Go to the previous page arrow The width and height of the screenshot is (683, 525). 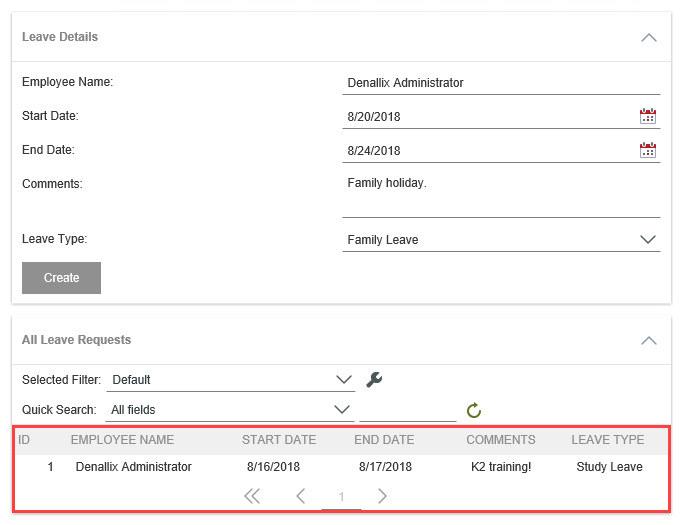pos(300,496)
